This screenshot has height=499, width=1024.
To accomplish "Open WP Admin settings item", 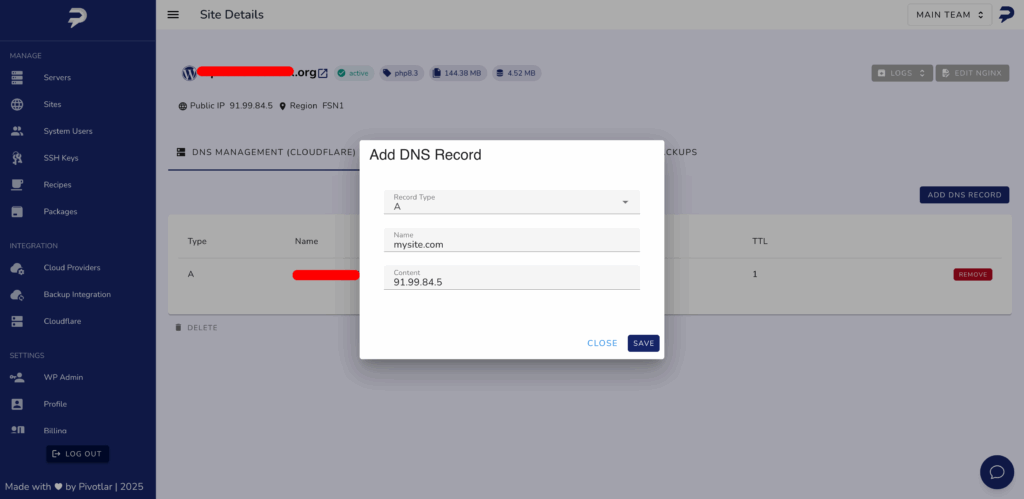I will click(x=63, y=378).
